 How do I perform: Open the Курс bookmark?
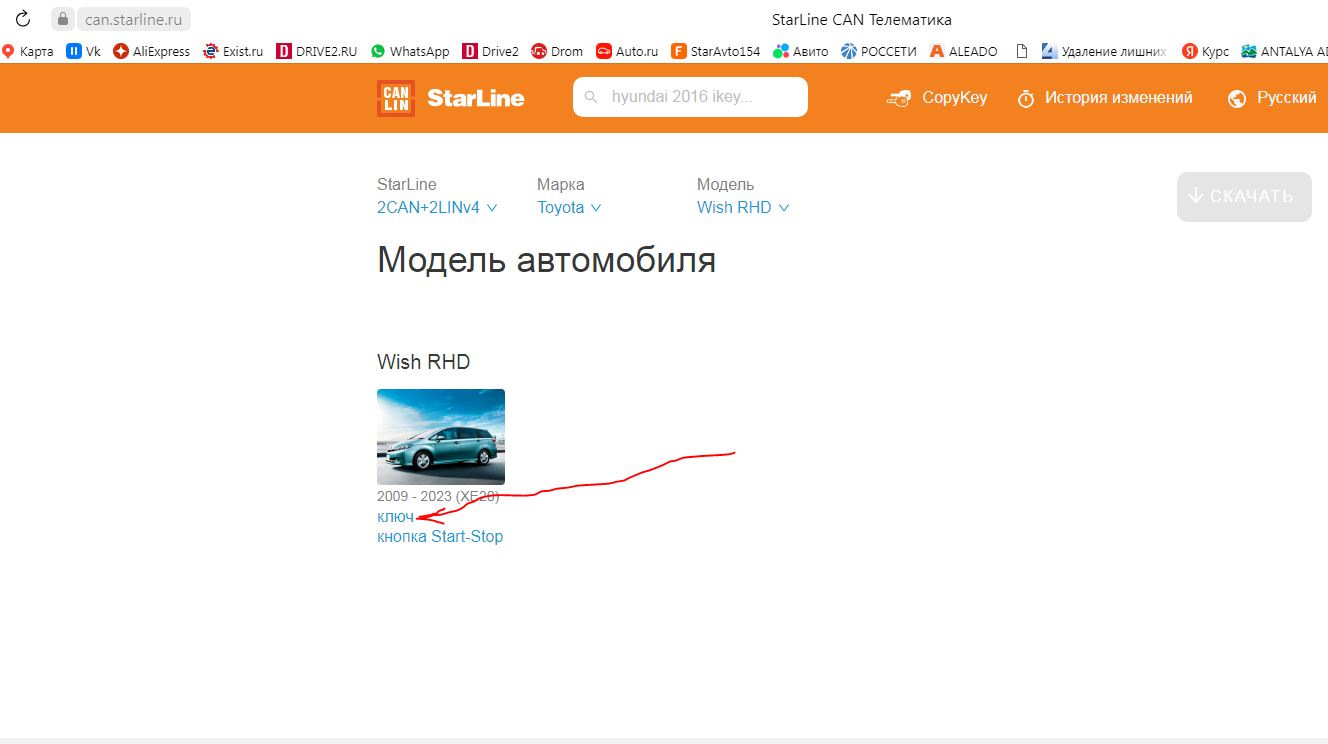coord(1206,51)
